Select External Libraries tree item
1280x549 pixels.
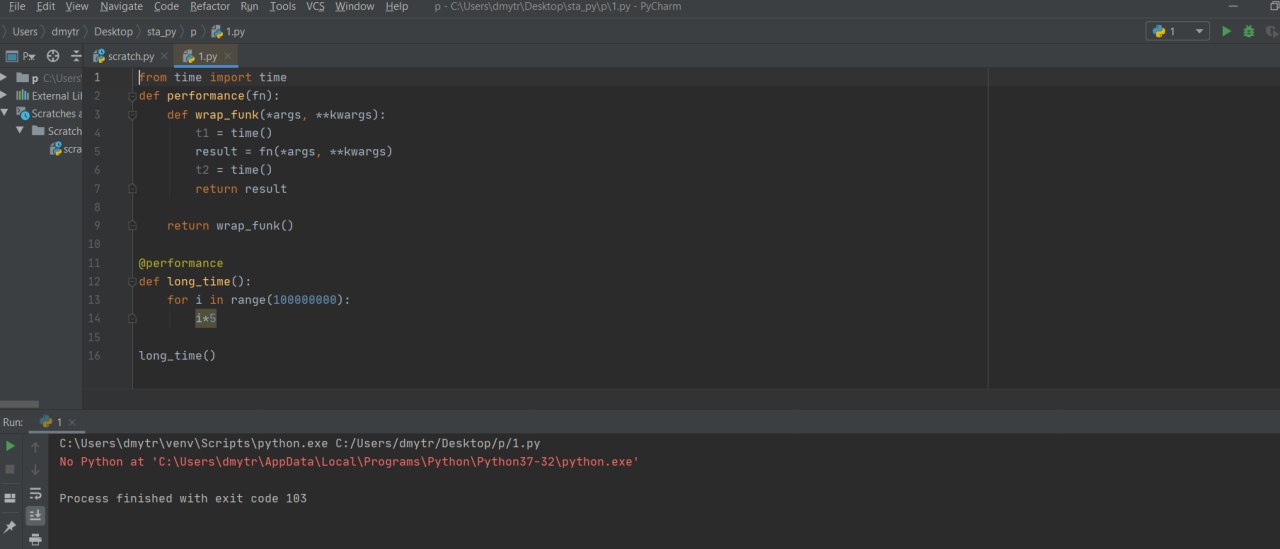click(50, 96)
